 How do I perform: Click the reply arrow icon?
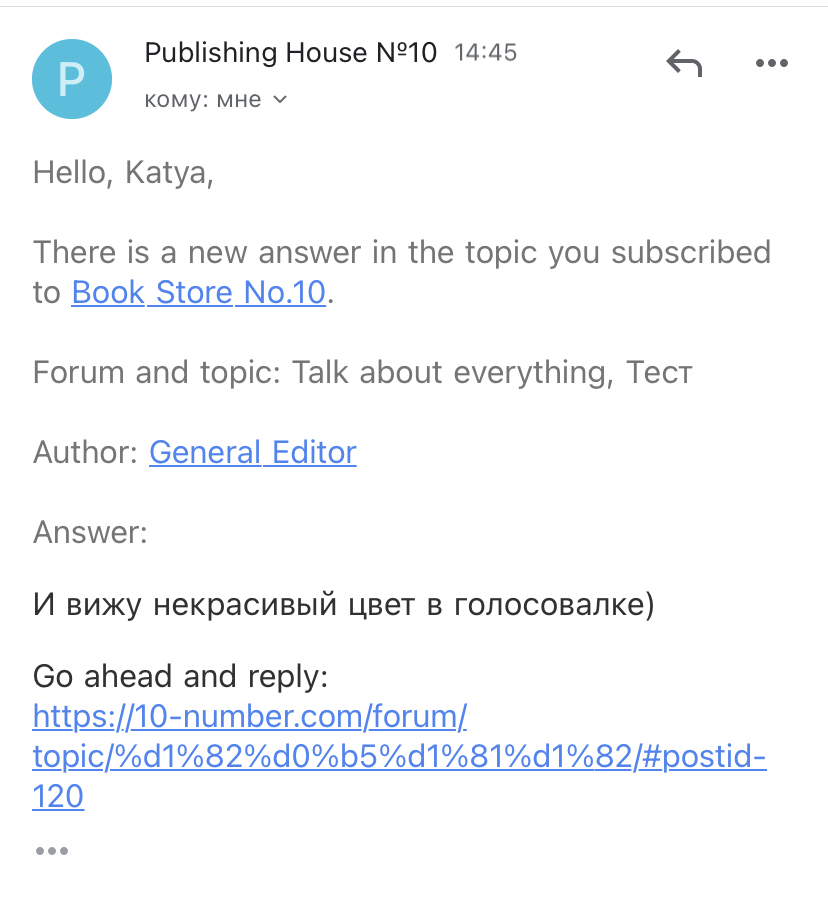(684, 64)
